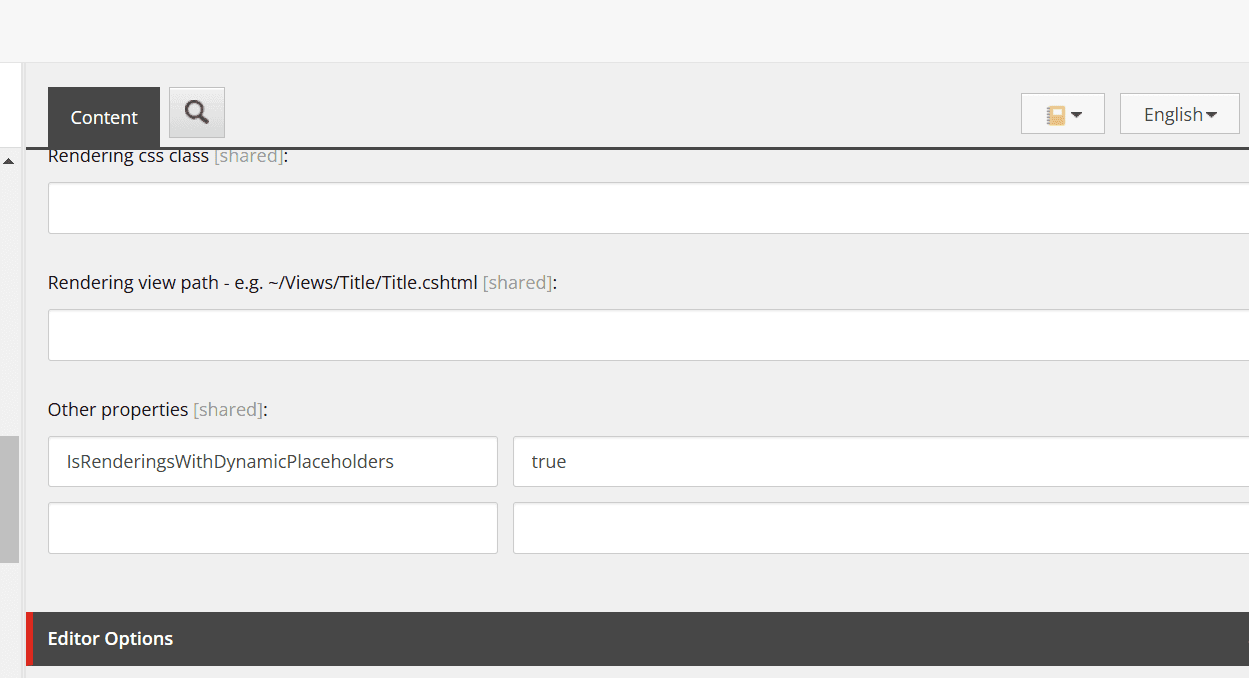This screenshot has width=1249, height=678.
Task: Click the 'Rendering view path' label text
Action: pyautogui.click(x=262, y=283)
